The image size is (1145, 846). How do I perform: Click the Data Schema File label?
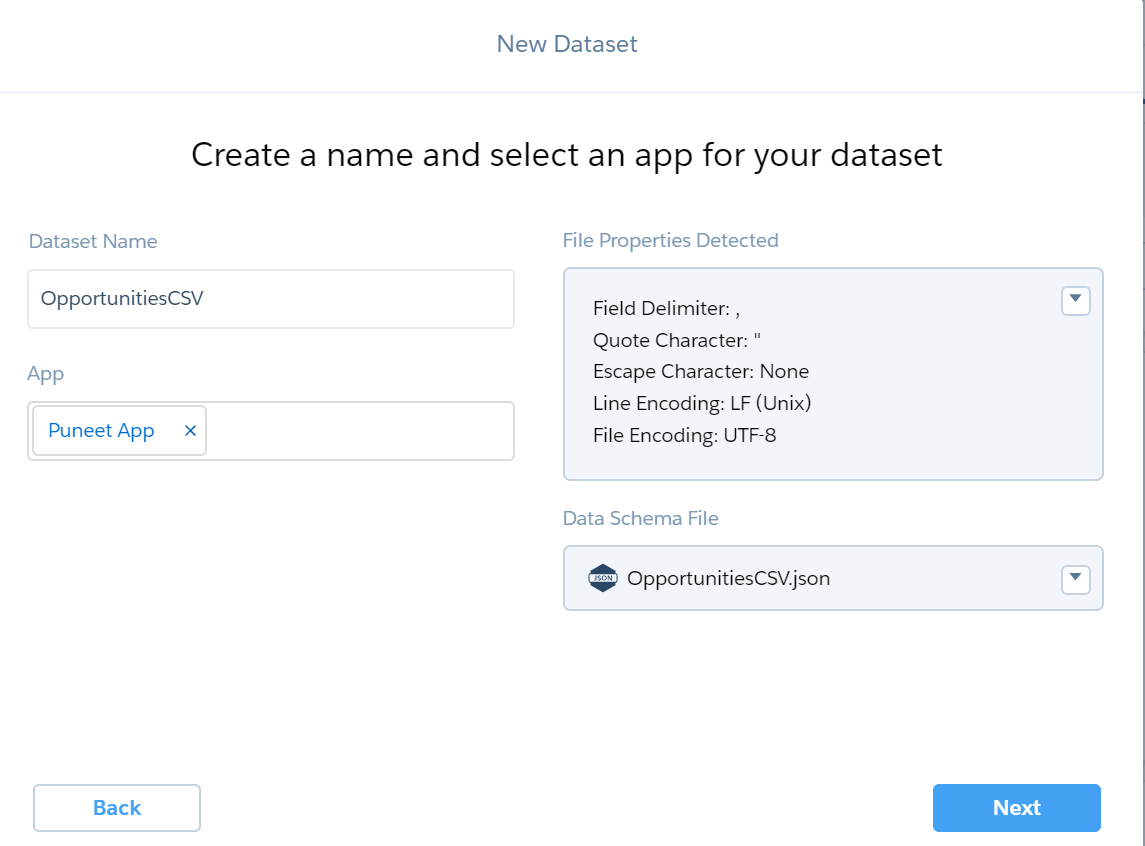tap(641, 518)
